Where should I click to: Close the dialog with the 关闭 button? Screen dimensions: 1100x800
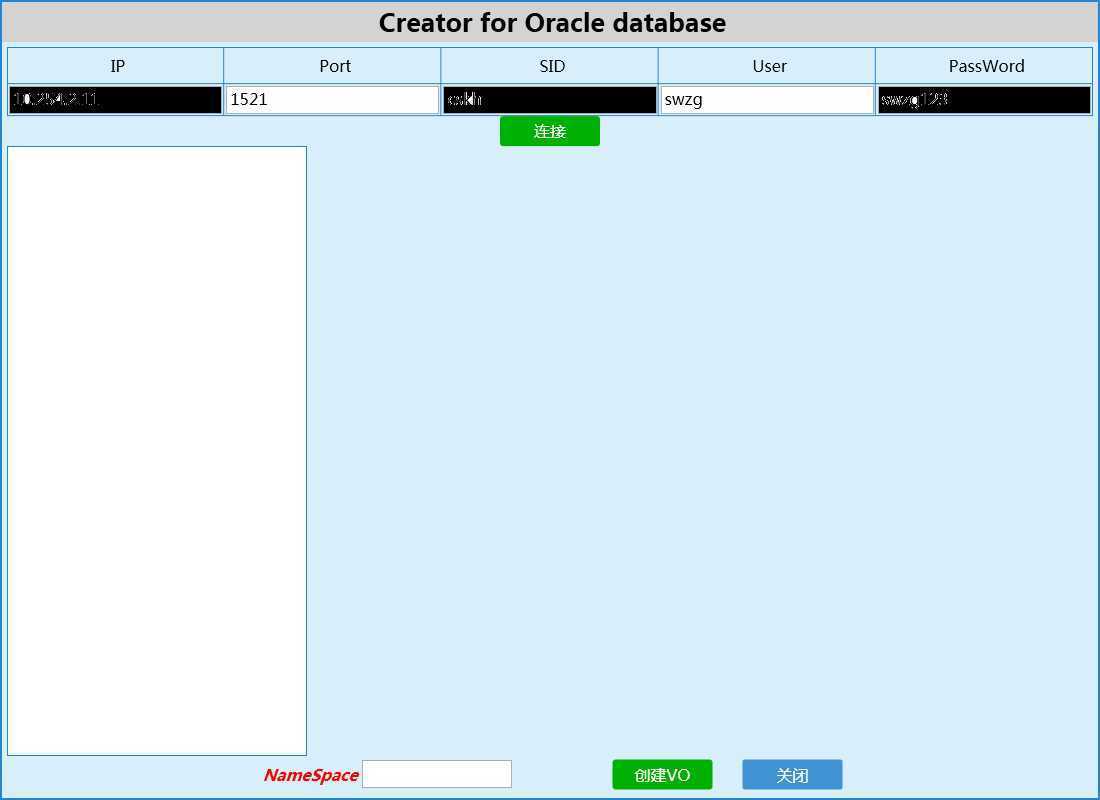tap(792, 775)
